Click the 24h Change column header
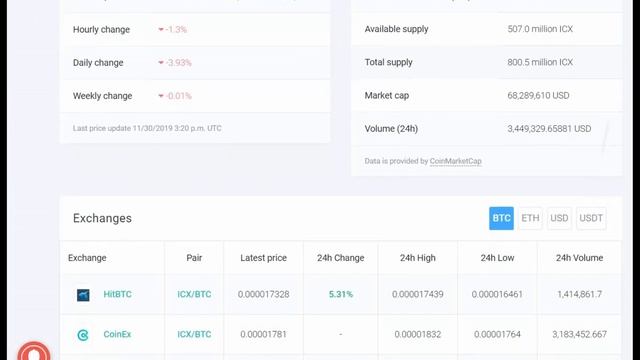The width and height of the screenshot is (640, 360). click(x=340, y=258)
